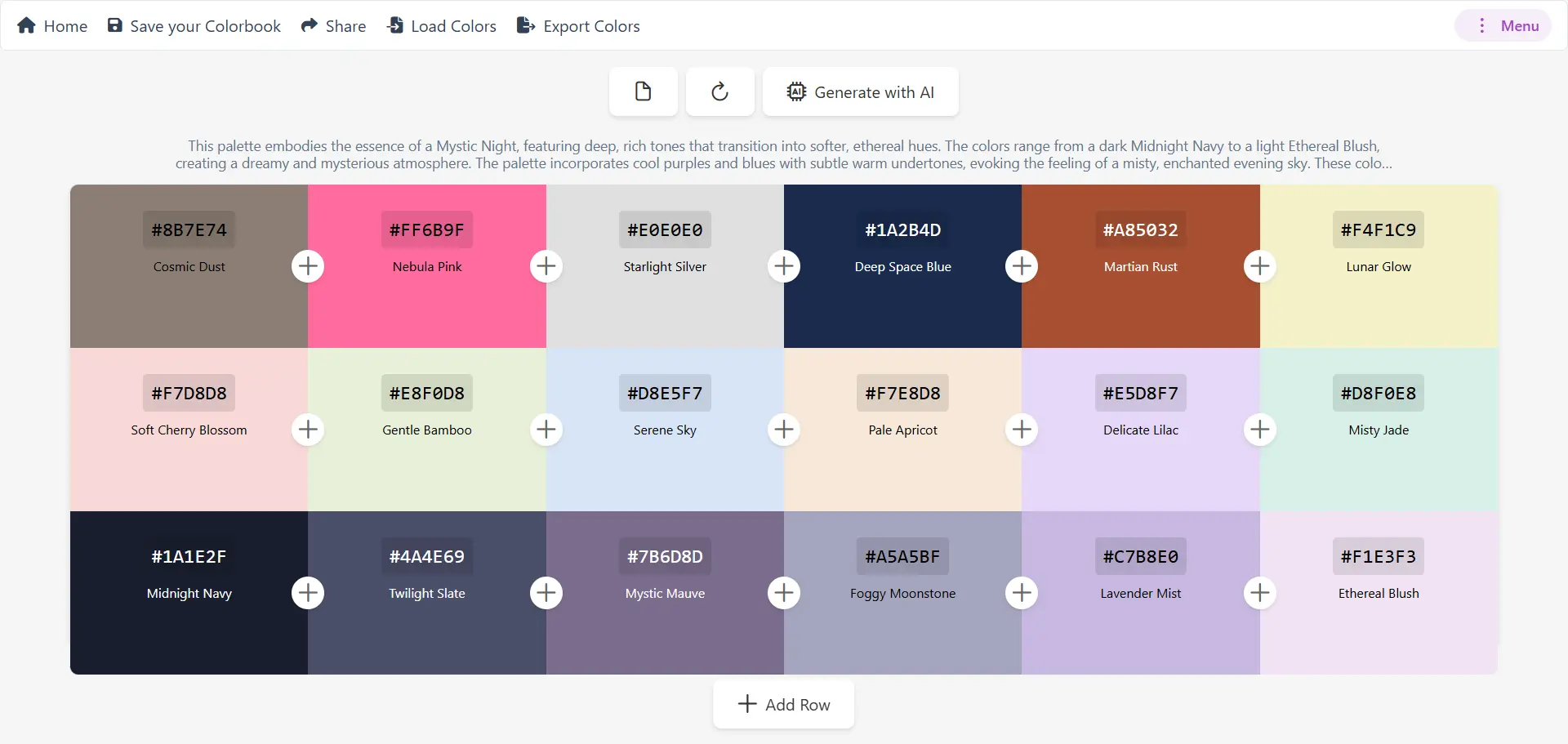
Task: Click the #E0E0E0 hex code label
Action: click(665, 230)
